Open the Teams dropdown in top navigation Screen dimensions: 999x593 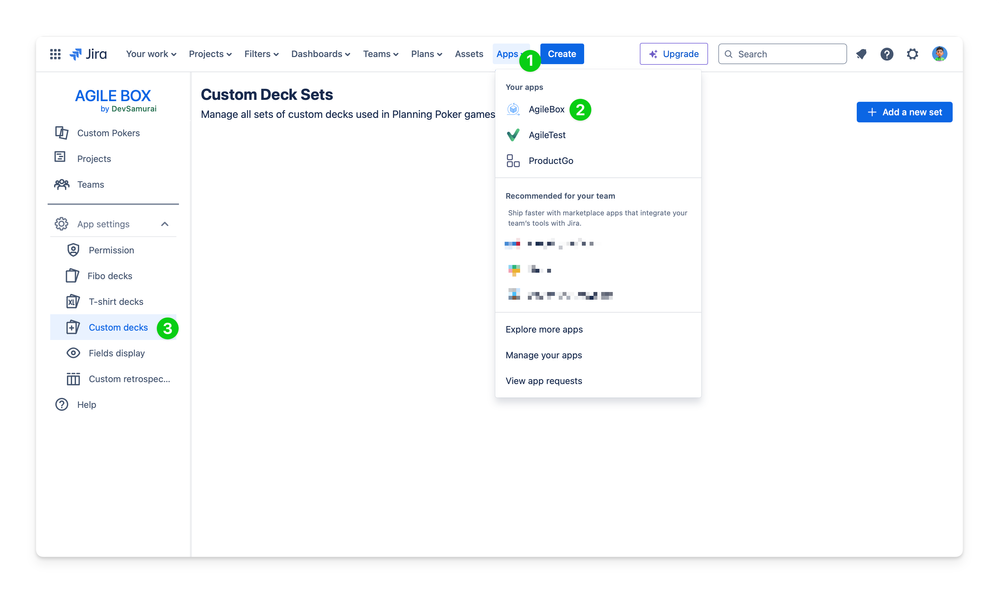click(380, 54)
